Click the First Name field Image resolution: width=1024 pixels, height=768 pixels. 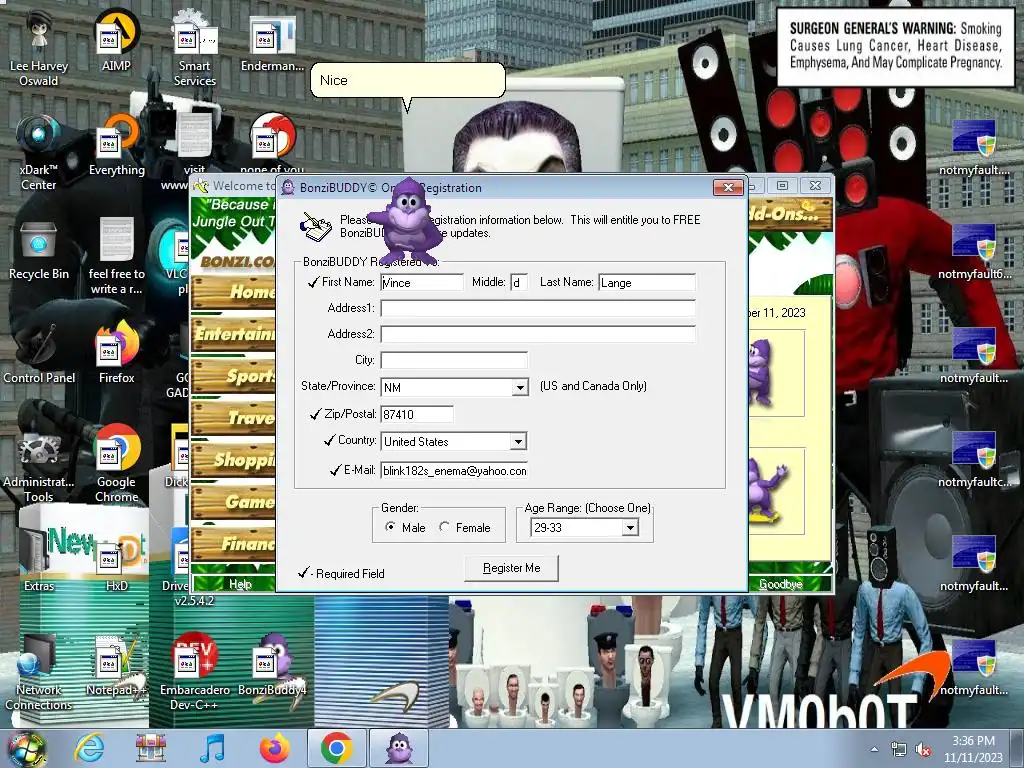point(422,282)
